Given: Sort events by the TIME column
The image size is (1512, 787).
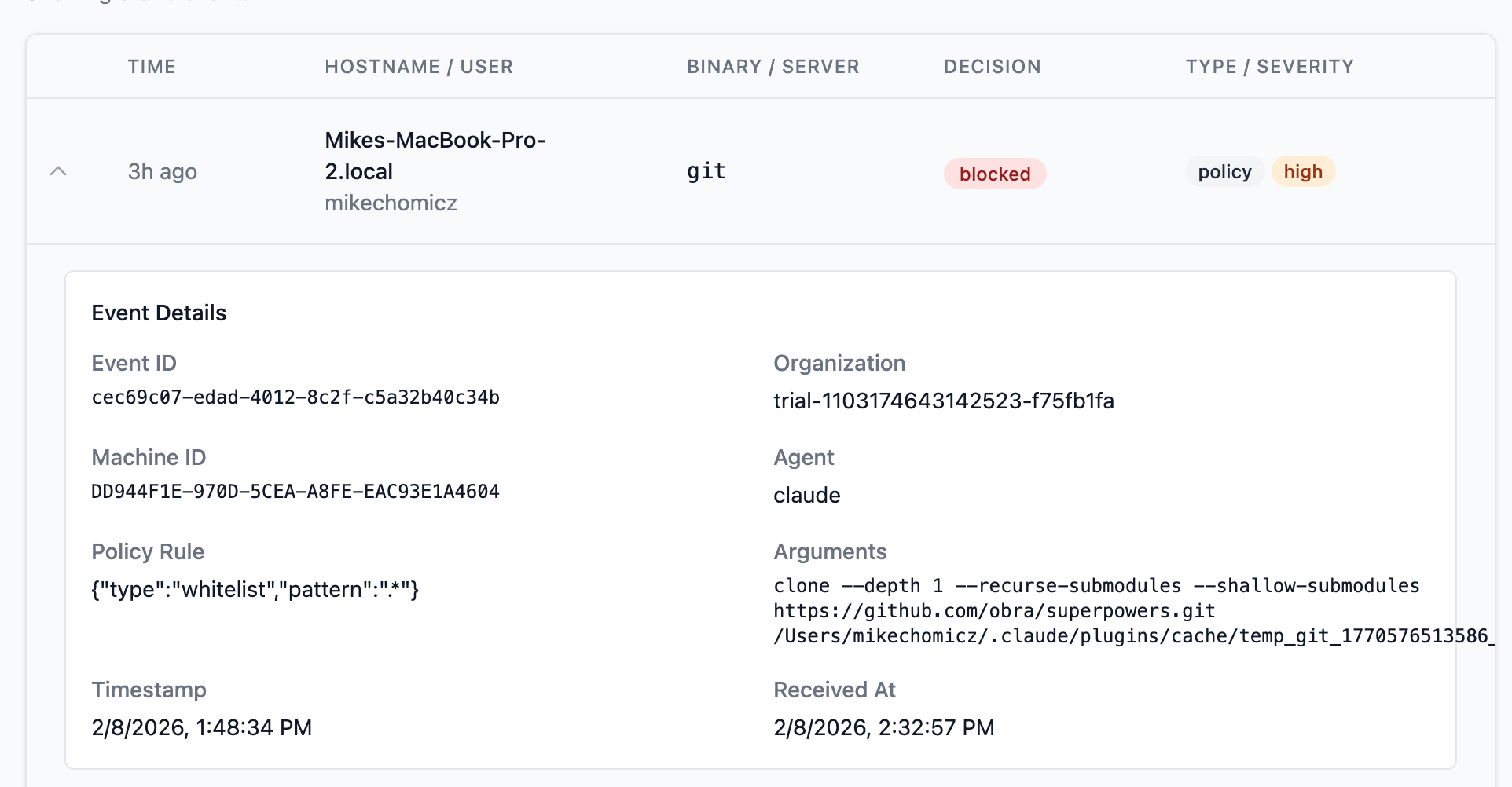Looking at the screenshot, I should point(151,67).
